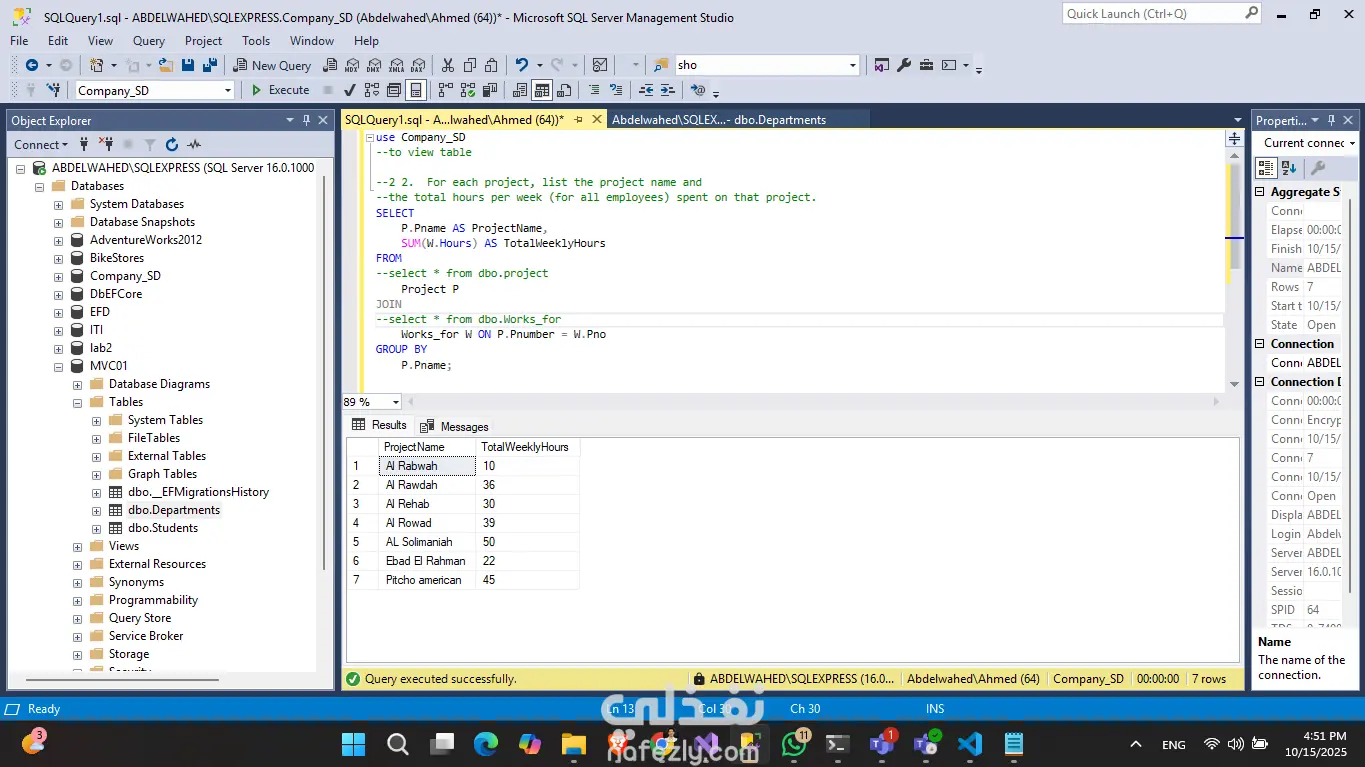Toggle Results to Grid output mode
The width and height of the screenshot is (1365, 767).
(541, 90)
